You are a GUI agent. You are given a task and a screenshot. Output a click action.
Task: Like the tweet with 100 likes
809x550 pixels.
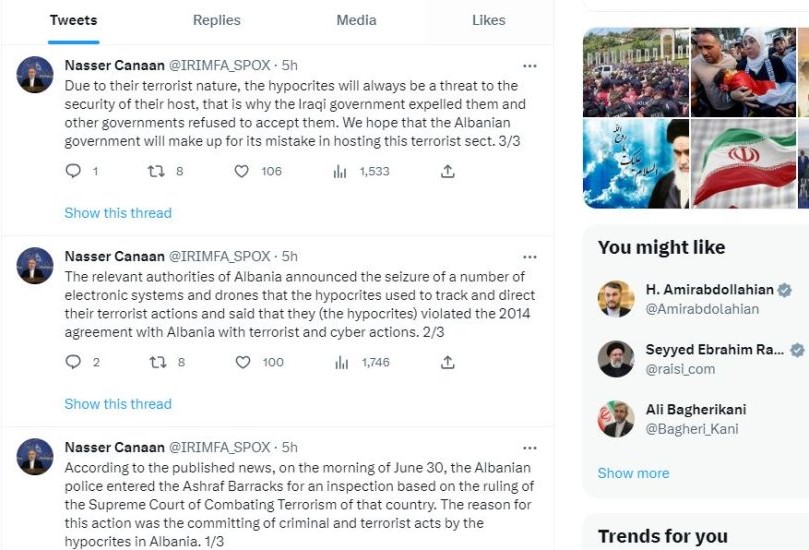click(241, 362)
